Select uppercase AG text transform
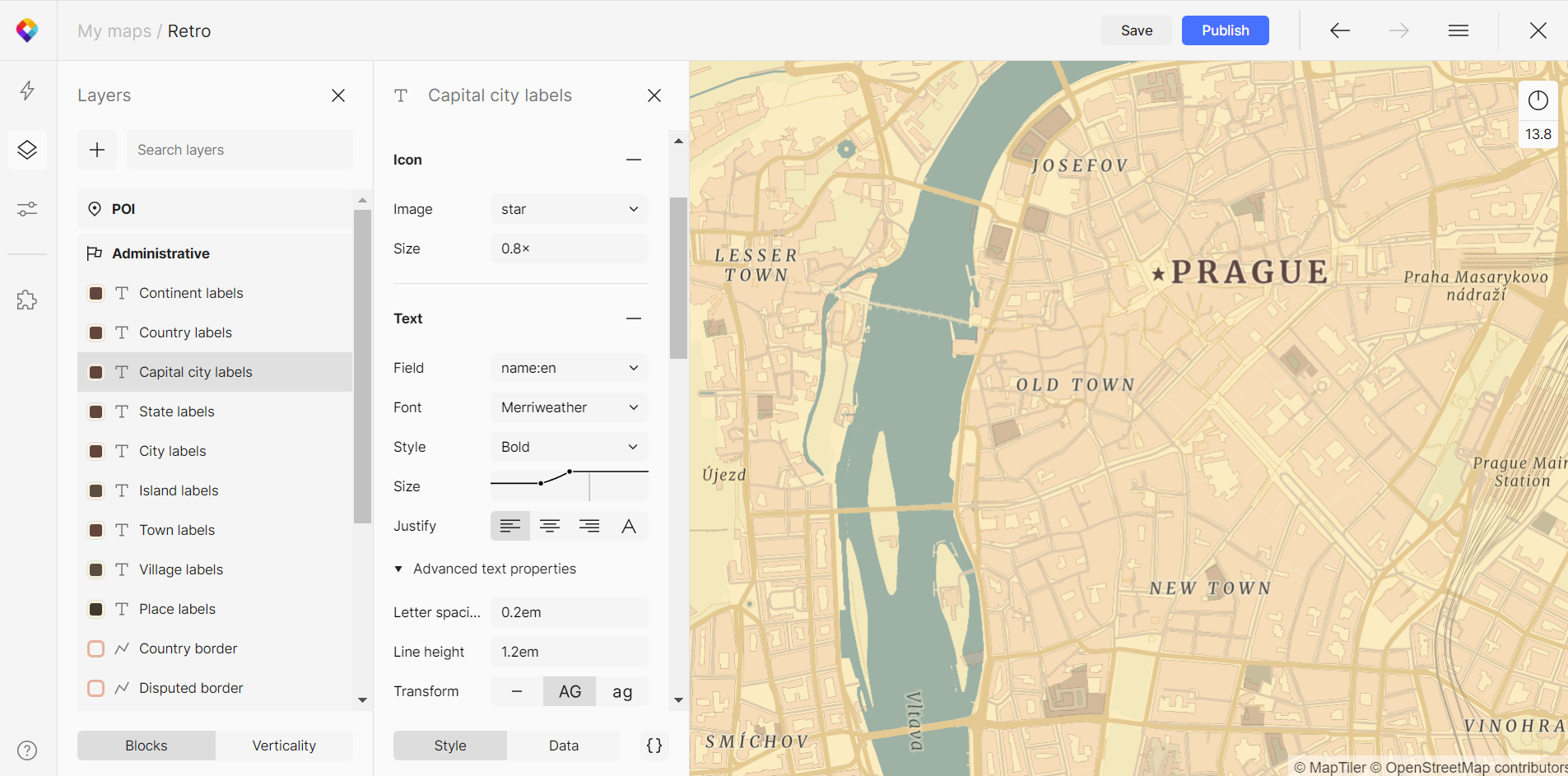Viewport: 1568px width, 776px height. tap(570, 691)
